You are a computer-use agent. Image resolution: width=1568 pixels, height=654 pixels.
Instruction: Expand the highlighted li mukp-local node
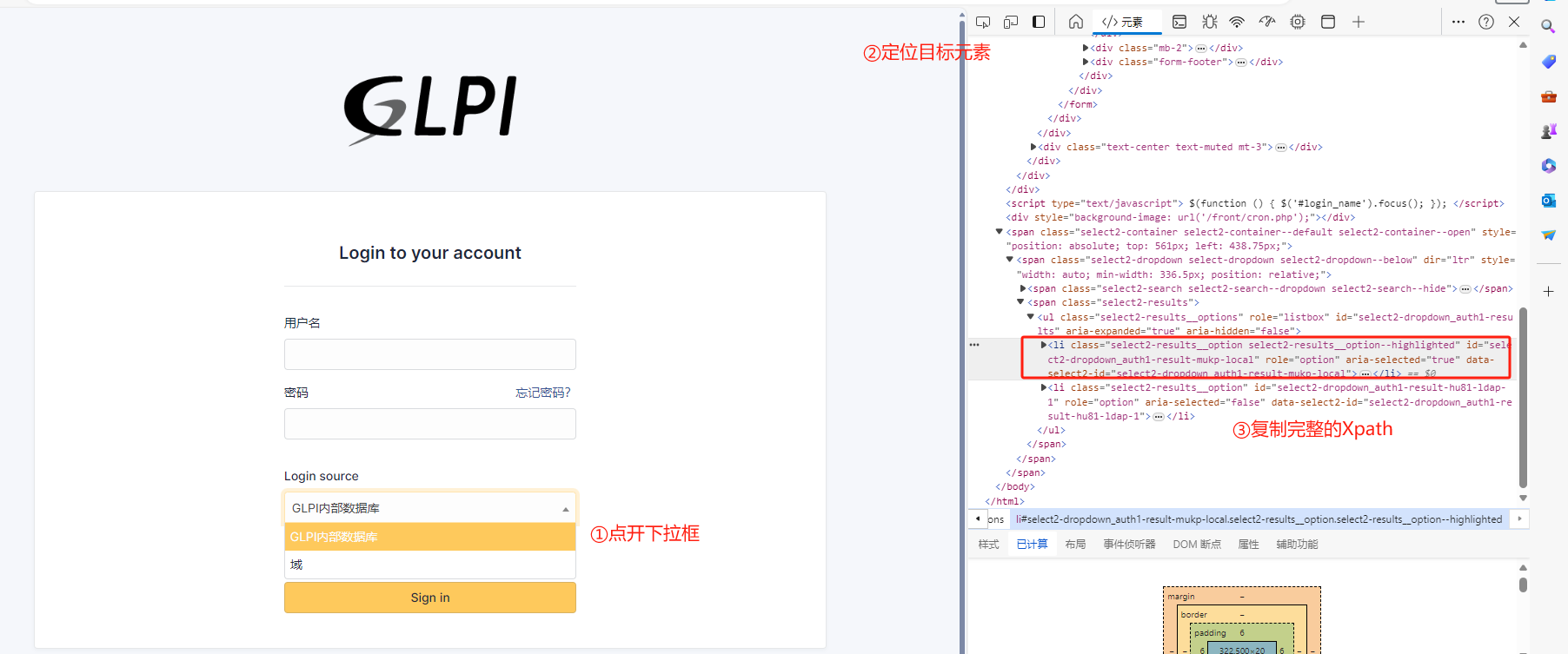pos(1044,345)
